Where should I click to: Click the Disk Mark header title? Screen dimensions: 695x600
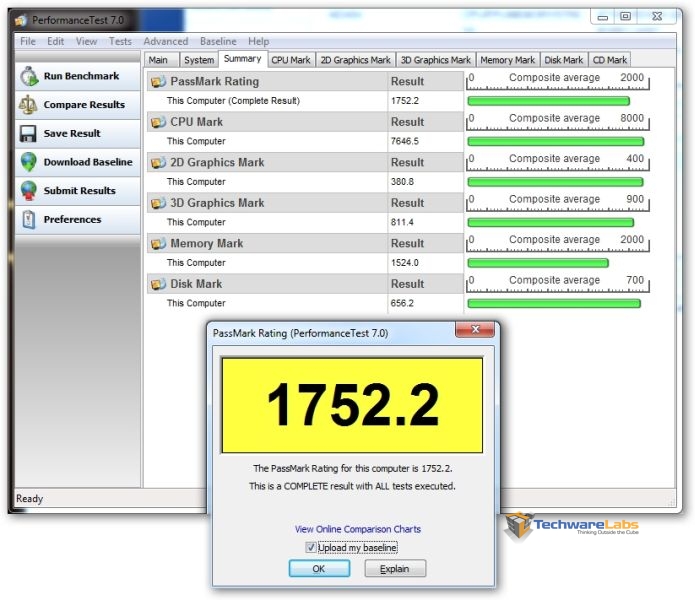click(x=196, y=284)
